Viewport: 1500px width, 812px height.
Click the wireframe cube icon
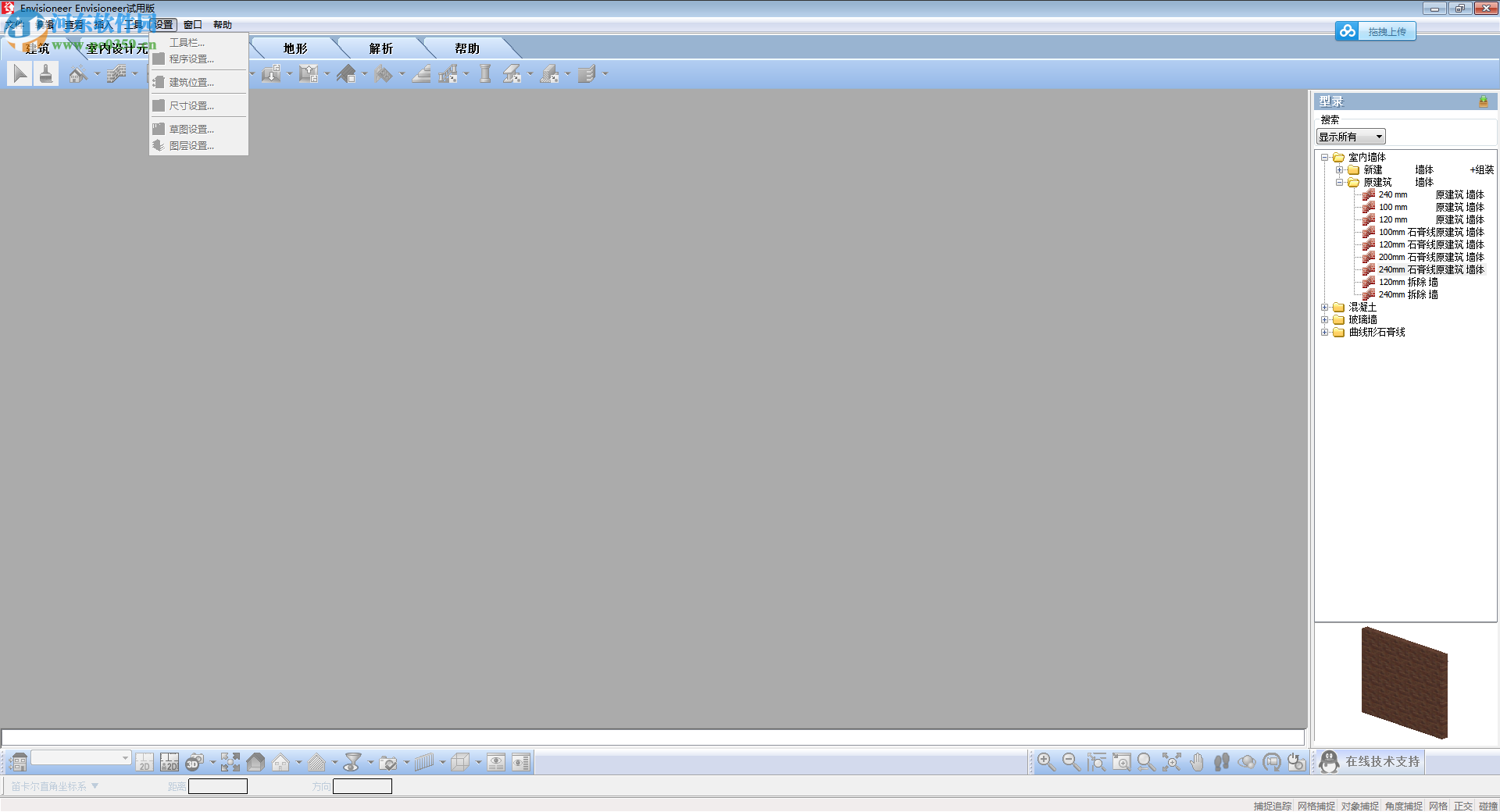(x=460, y=762)
